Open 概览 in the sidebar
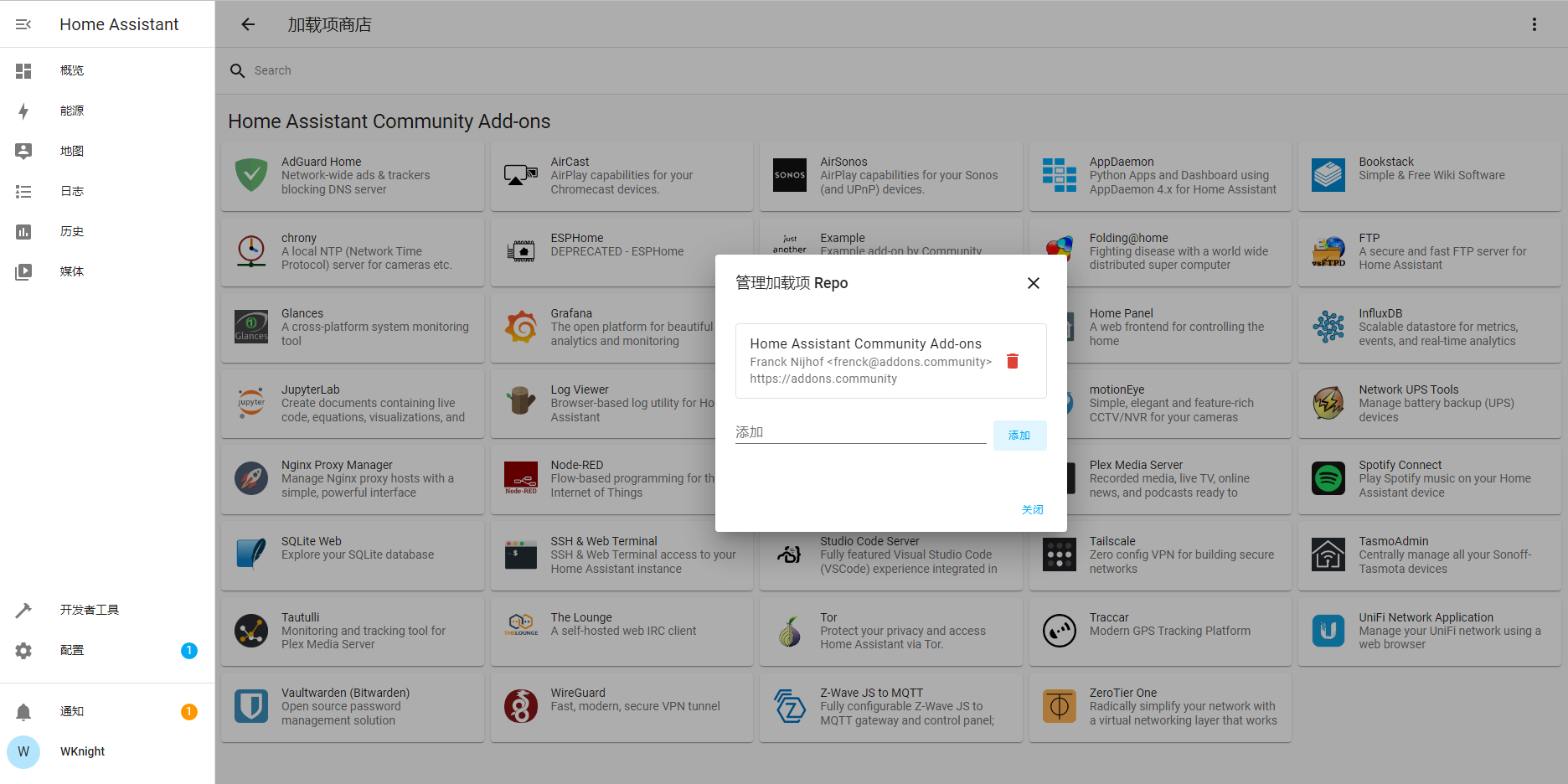1568x784 pixels. (x=72, y=71)
